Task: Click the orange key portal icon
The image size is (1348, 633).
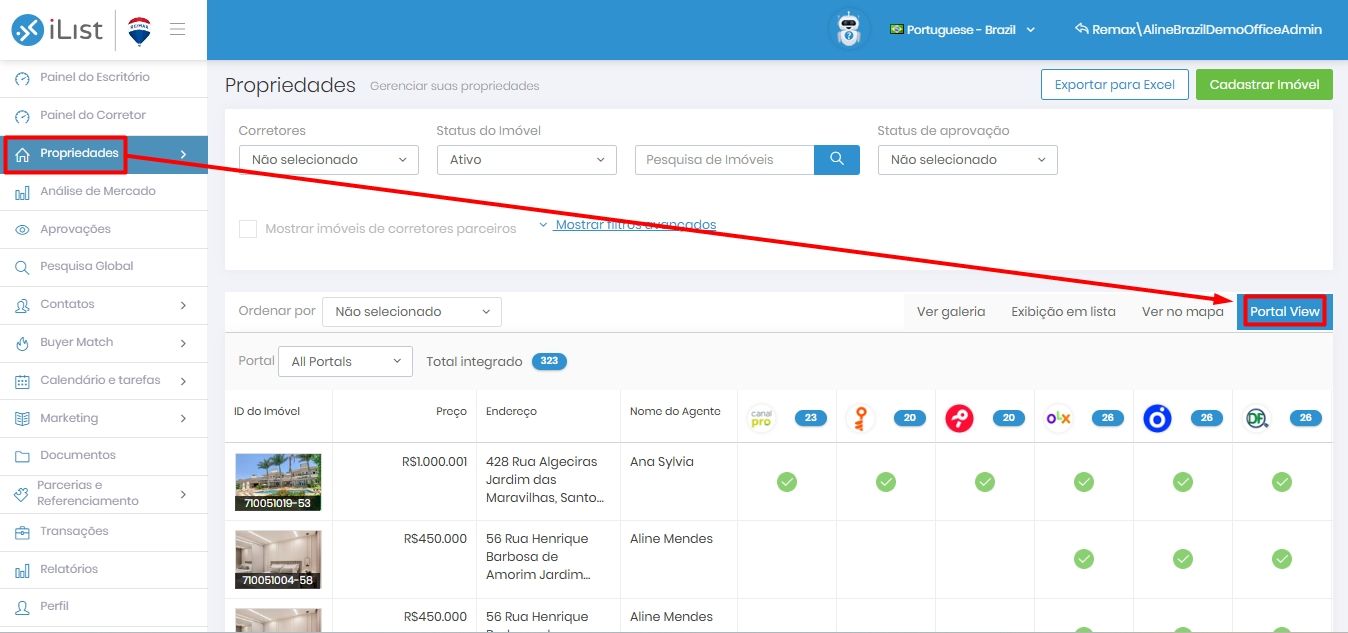Action: (860, 418)
